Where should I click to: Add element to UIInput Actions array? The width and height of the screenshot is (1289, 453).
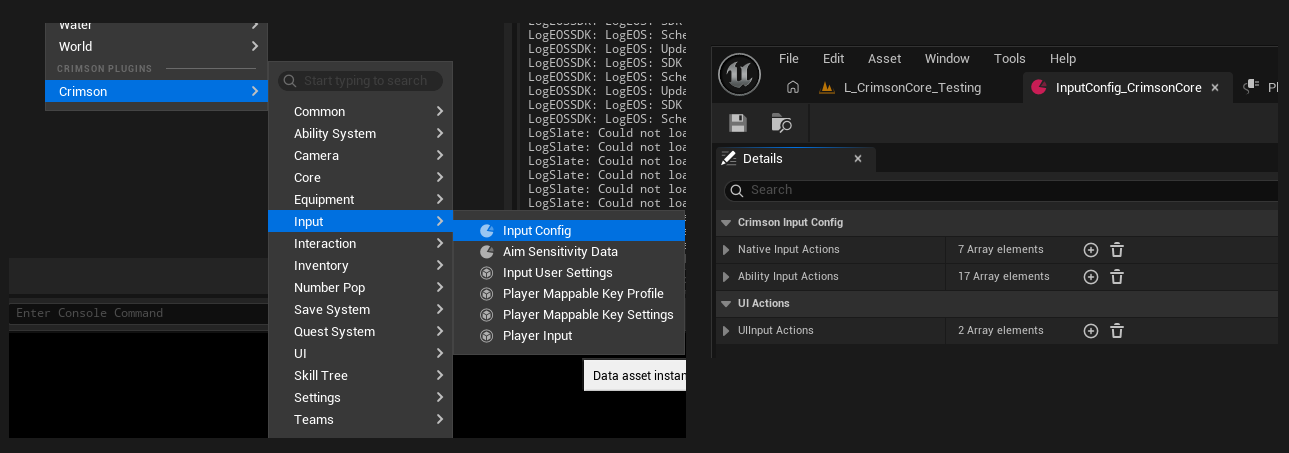tap(1091, 331)
